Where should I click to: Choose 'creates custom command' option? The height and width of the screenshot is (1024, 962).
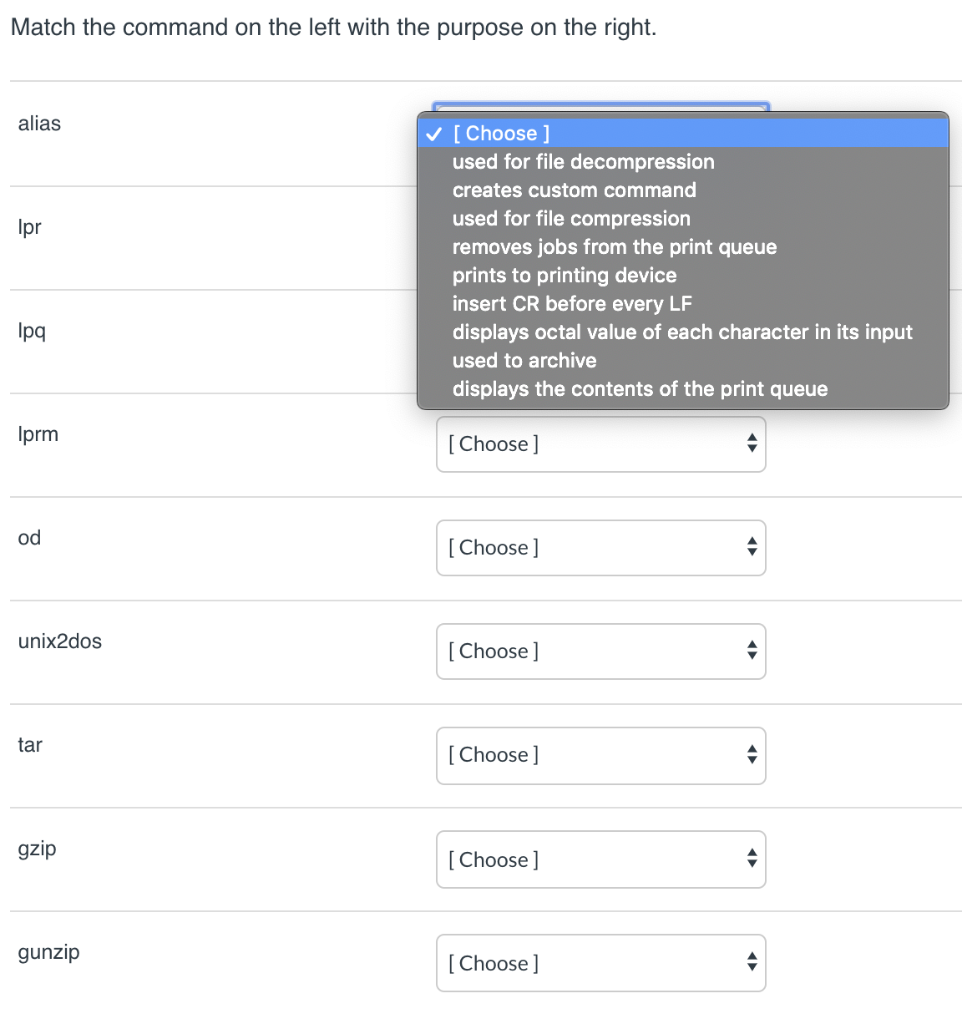[x=574, y=190]
